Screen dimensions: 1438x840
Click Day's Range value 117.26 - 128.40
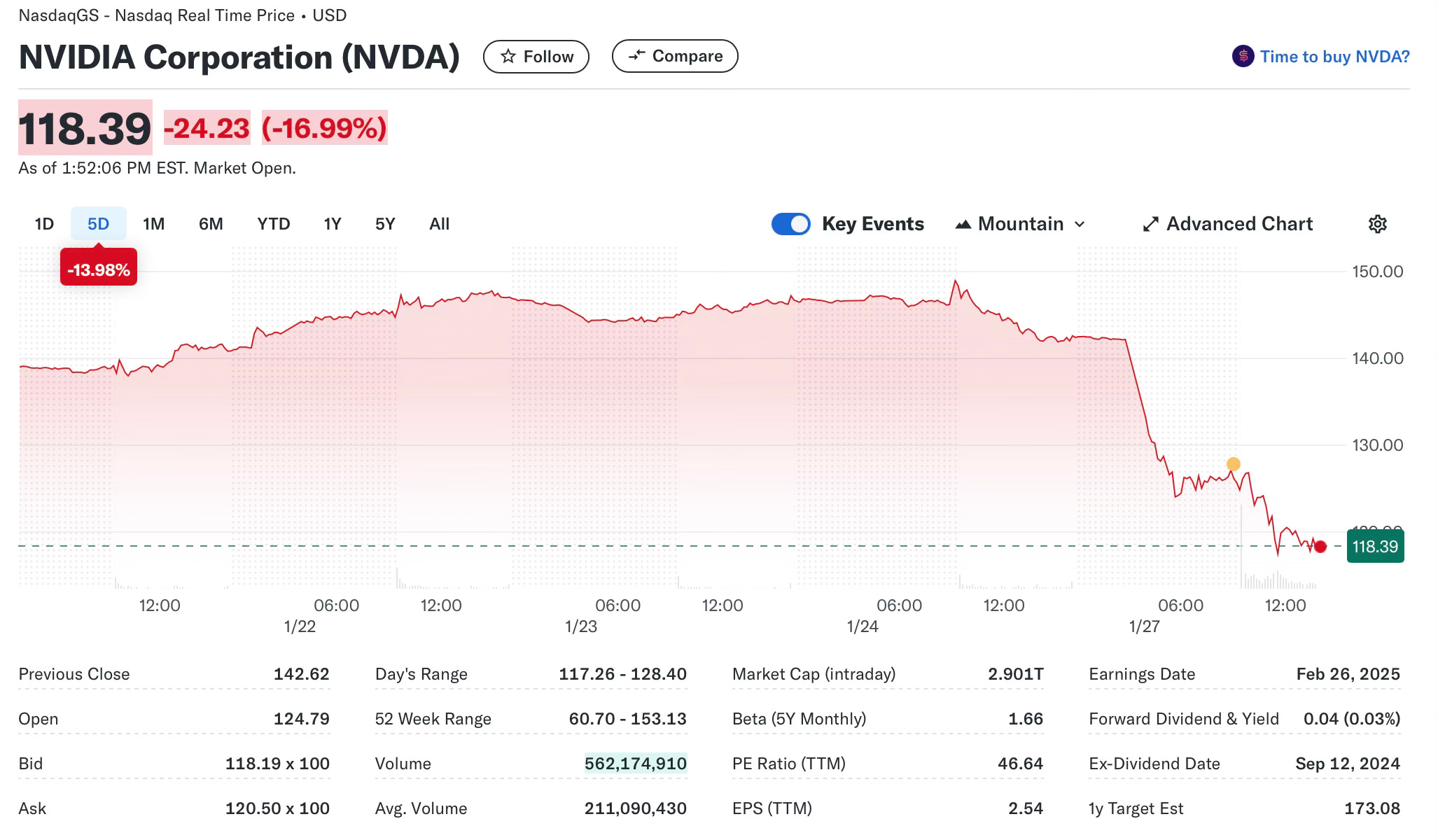click(622, 674)
